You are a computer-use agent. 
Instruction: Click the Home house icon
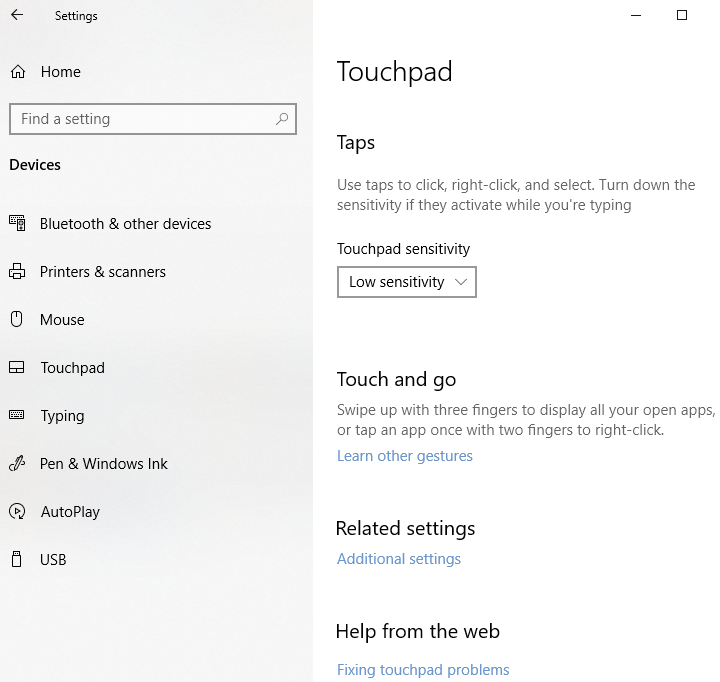[17, 72]
